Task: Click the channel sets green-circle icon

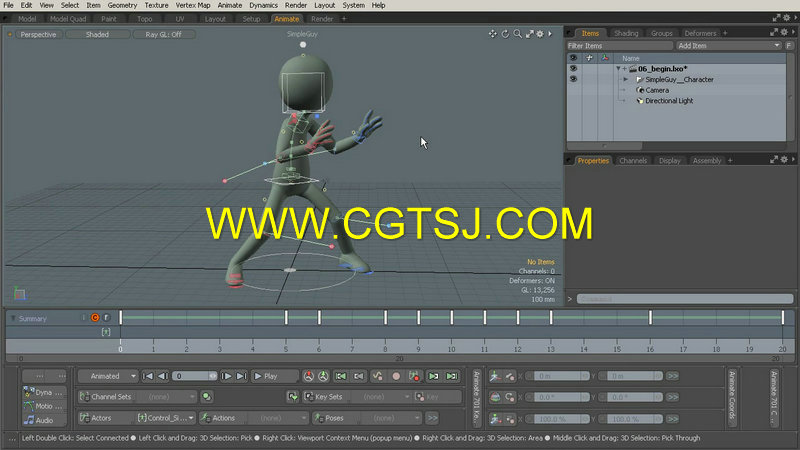Action: point(207,396)
